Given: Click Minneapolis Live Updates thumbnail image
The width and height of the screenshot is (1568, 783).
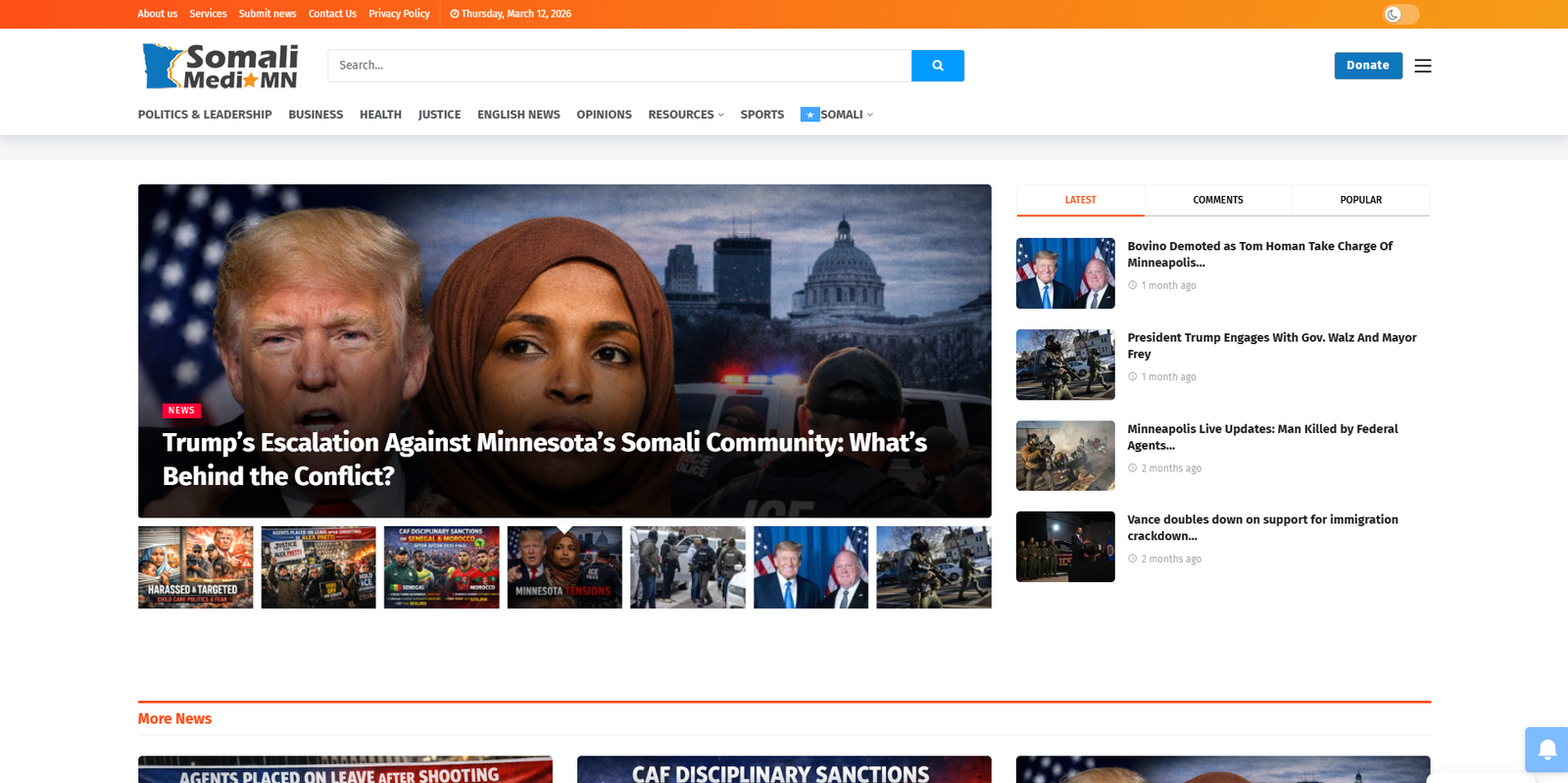Looking at the screenshot, I should point(1065,456).
